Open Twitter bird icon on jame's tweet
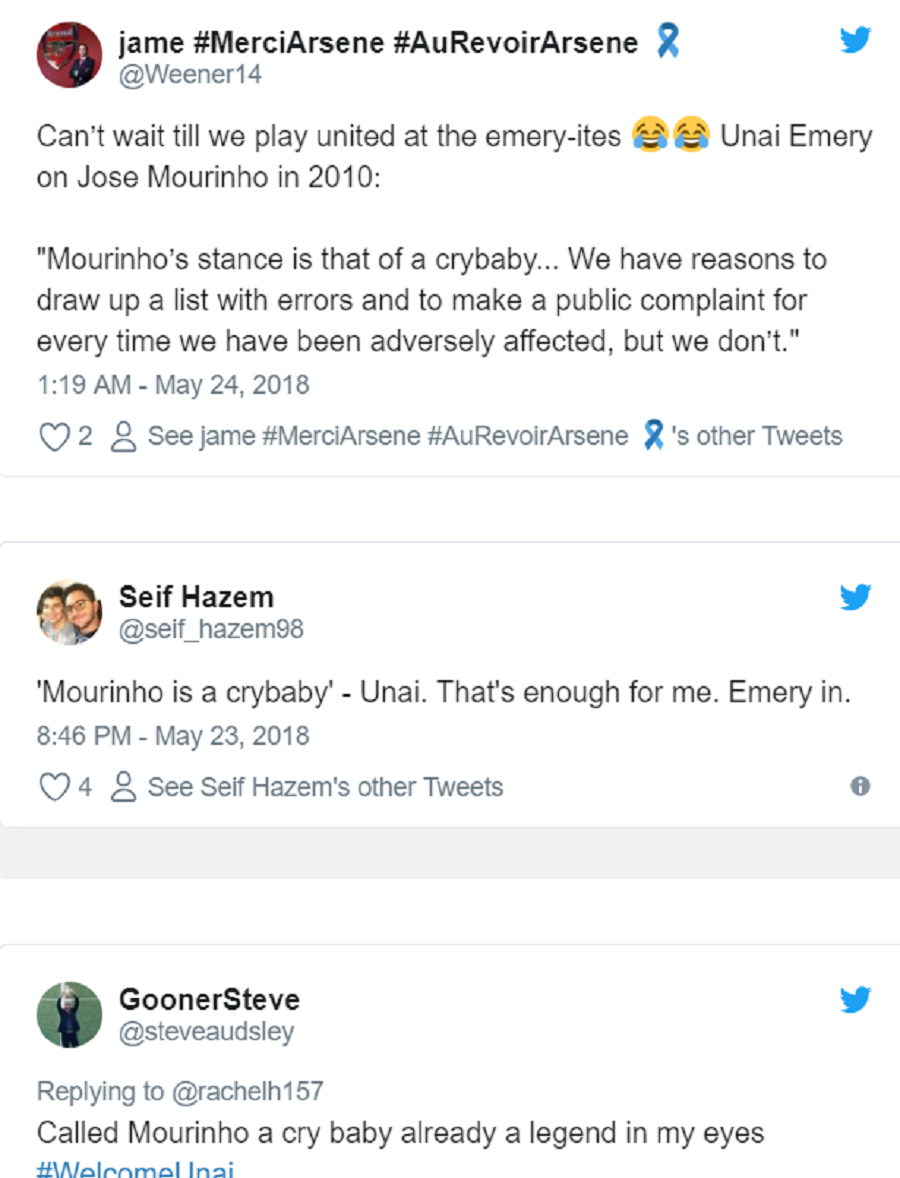 855,39
